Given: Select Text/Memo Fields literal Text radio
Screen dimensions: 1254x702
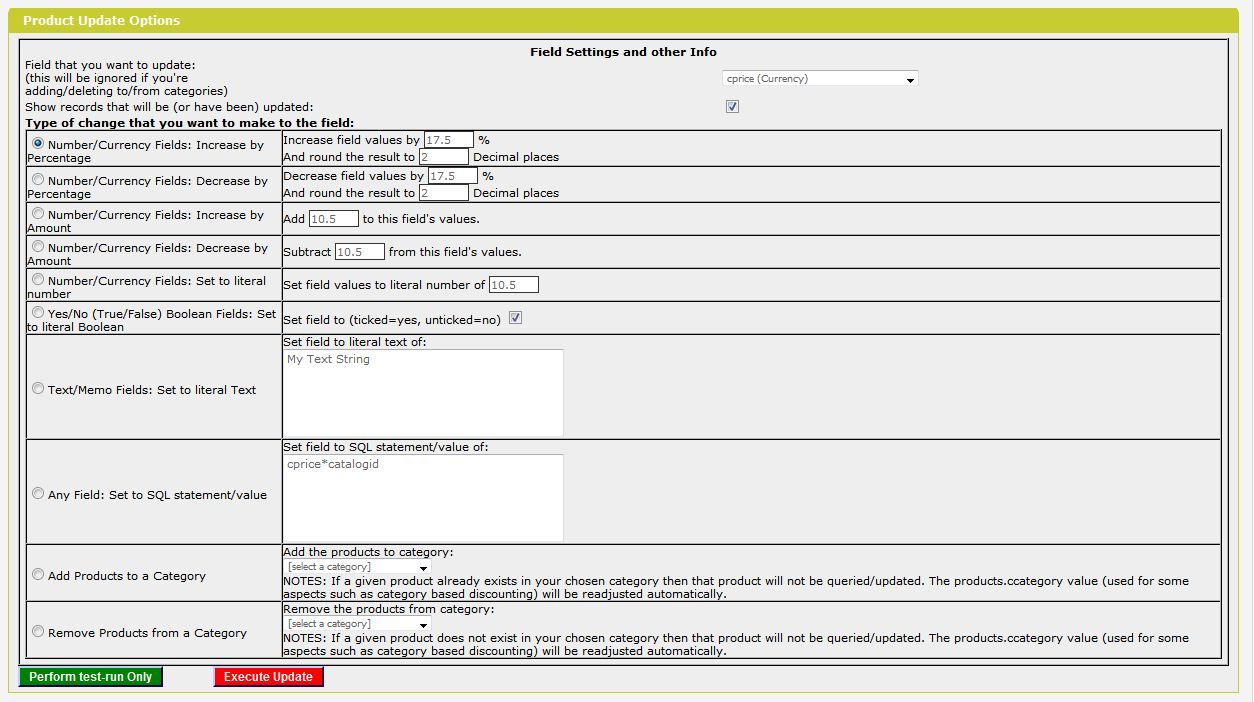Looking at the screenshot, I should (38, 389).
